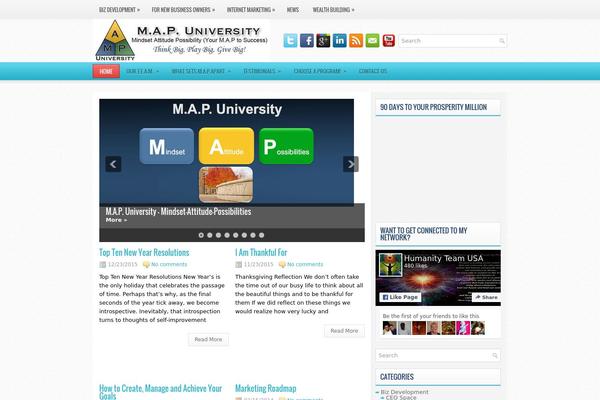The height and width of the screenshot is (400, 600).
Task: Expand the Our Team navigation dropdown
Action: [142, 71]
